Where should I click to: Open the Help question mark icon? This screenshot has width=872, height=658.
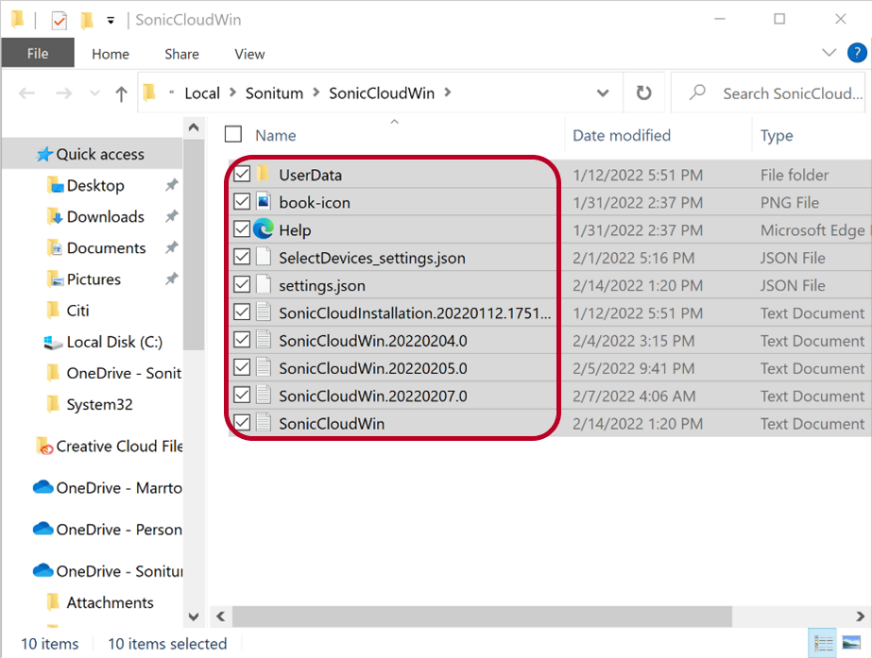coord(856,53)
